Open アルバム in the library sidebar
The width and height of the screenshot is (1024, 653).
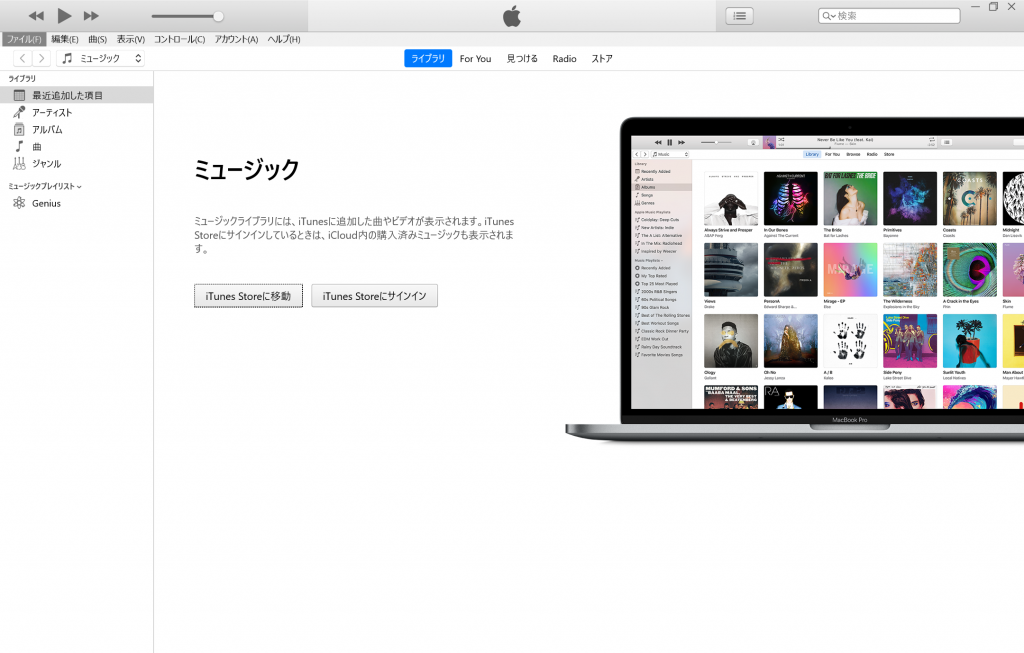47,130
